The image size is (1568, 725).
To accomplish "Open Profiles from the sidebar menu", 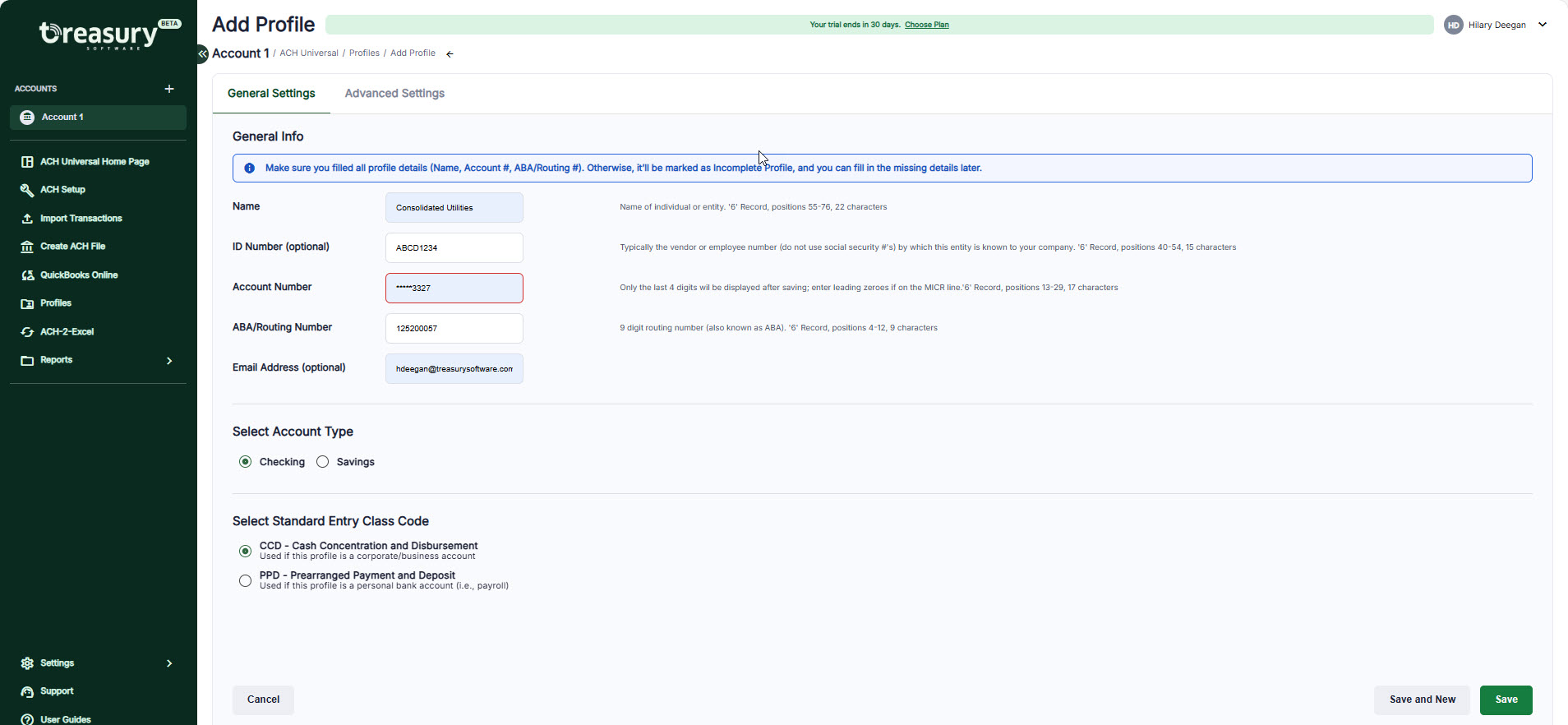I will pos(56,303).
